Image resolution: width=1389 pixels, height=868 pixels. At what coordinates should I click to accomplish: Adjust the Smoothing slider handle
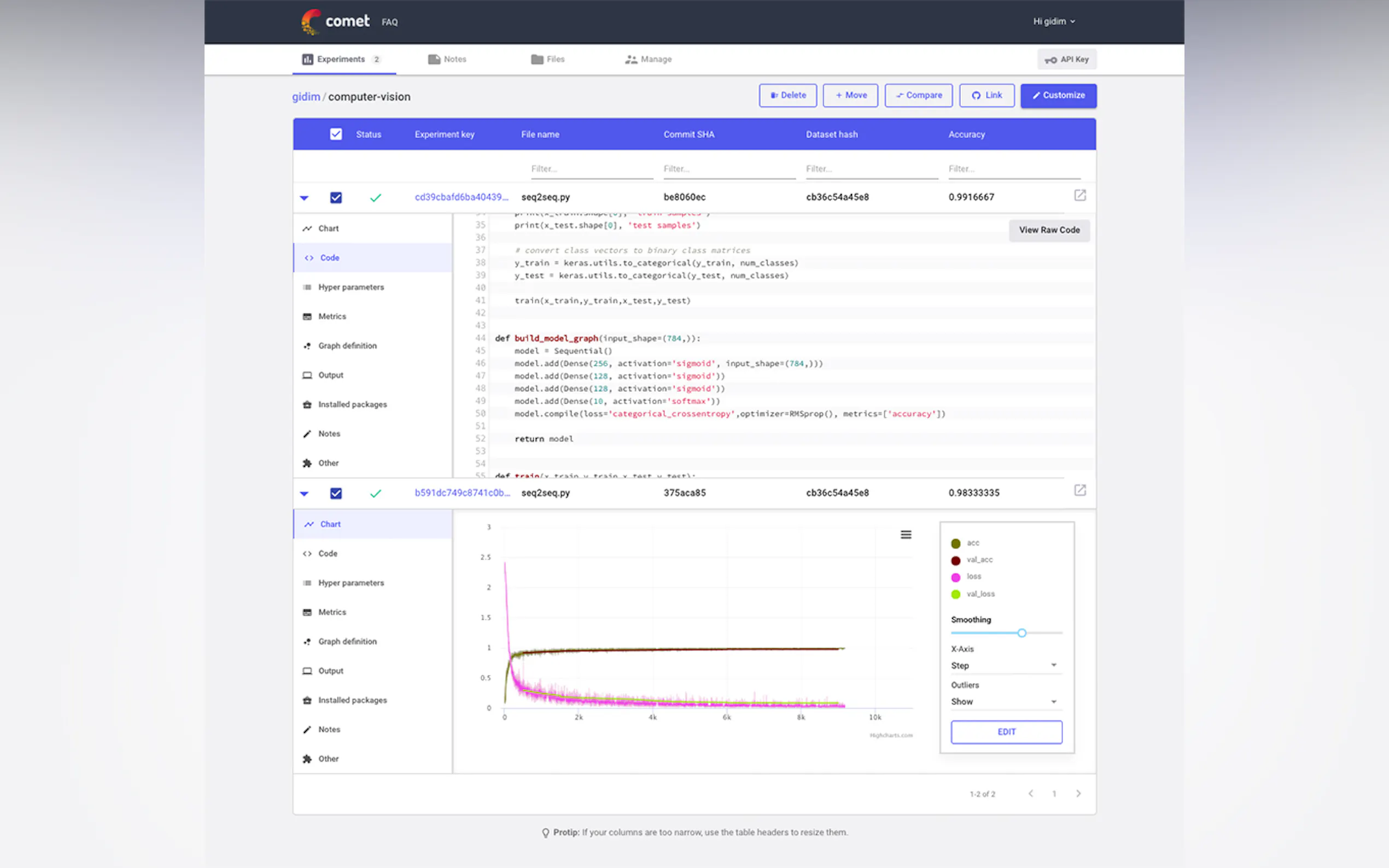click(x=1022, y=632)
